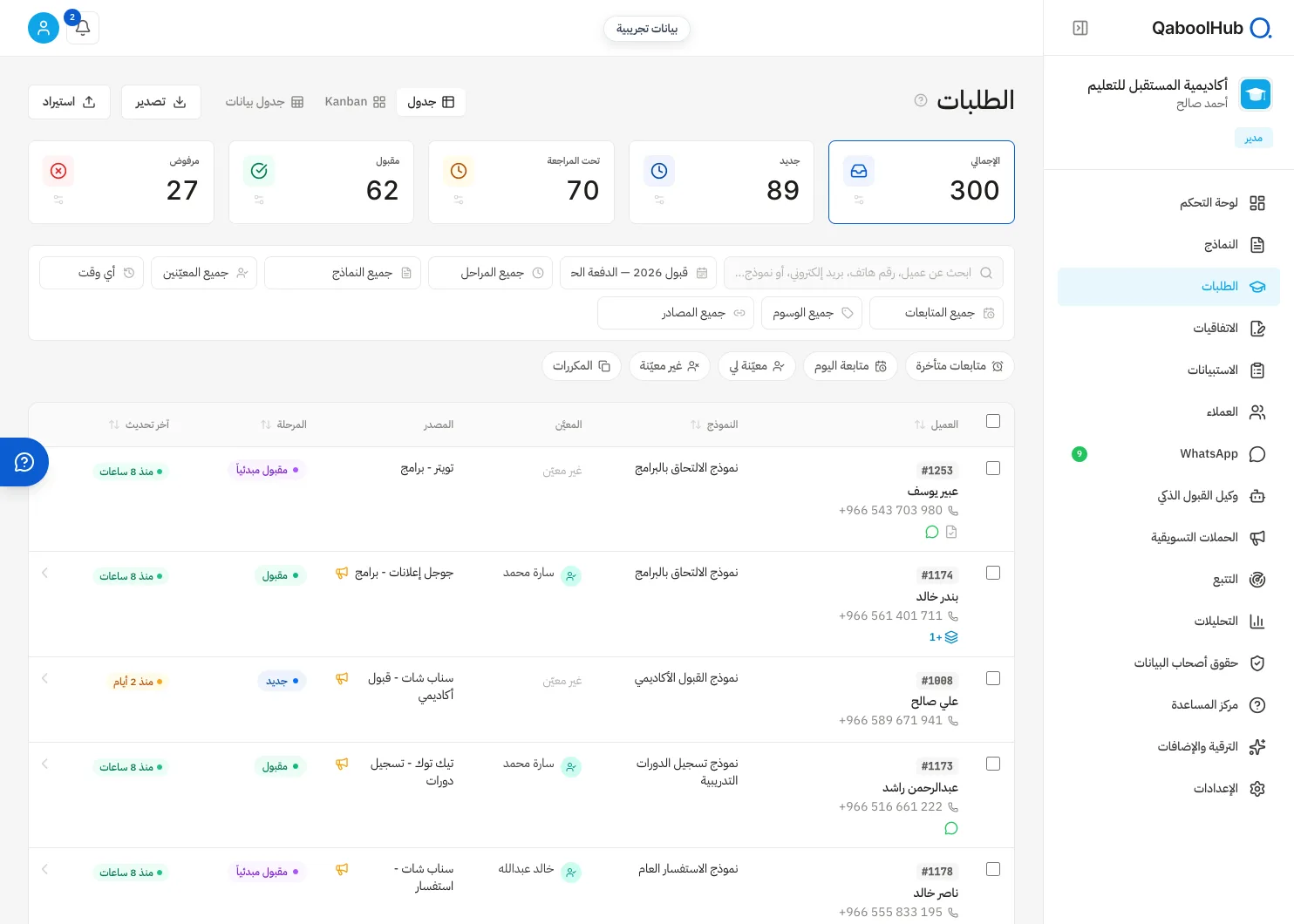Click the QaboolHub logo
1294x924 pixels.
pos(1211,28)
